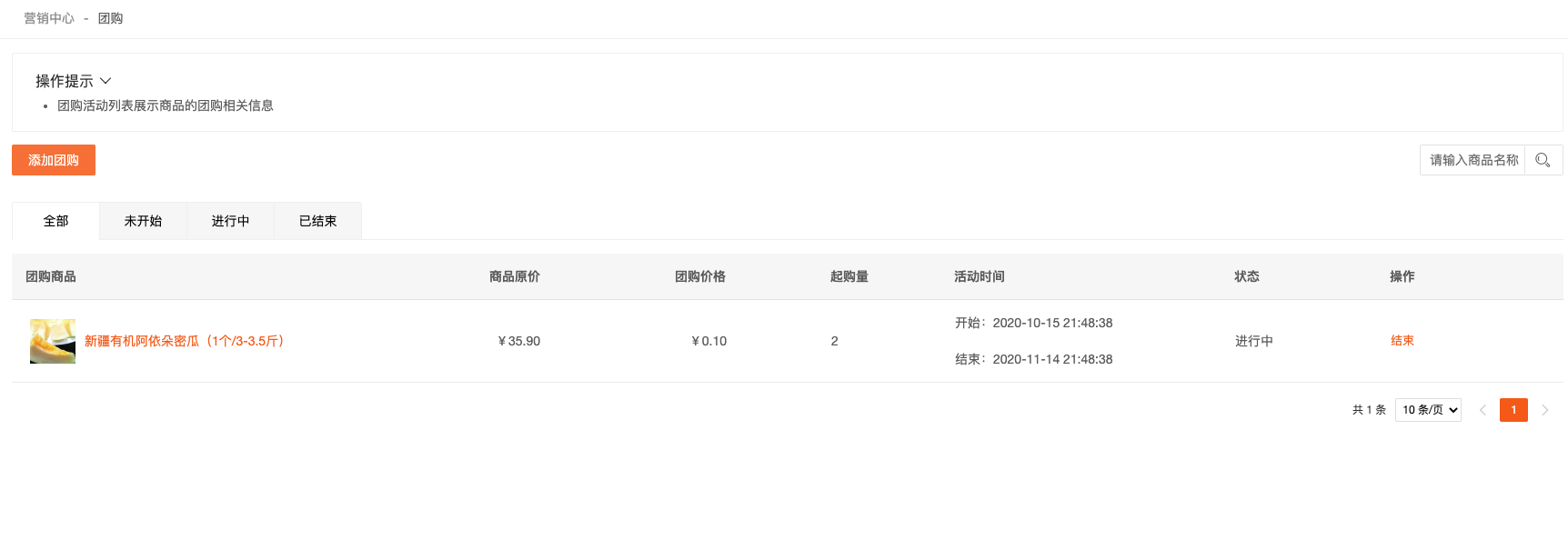Click the 进行中 status cell
This screenshot has width=1568, height=550.
tap(1254, 341)
